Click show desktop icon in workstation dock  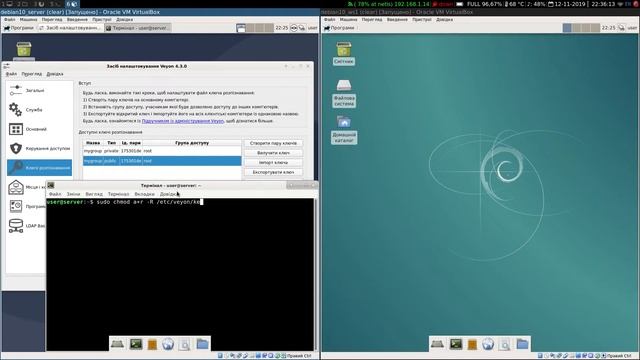point(437,344)
